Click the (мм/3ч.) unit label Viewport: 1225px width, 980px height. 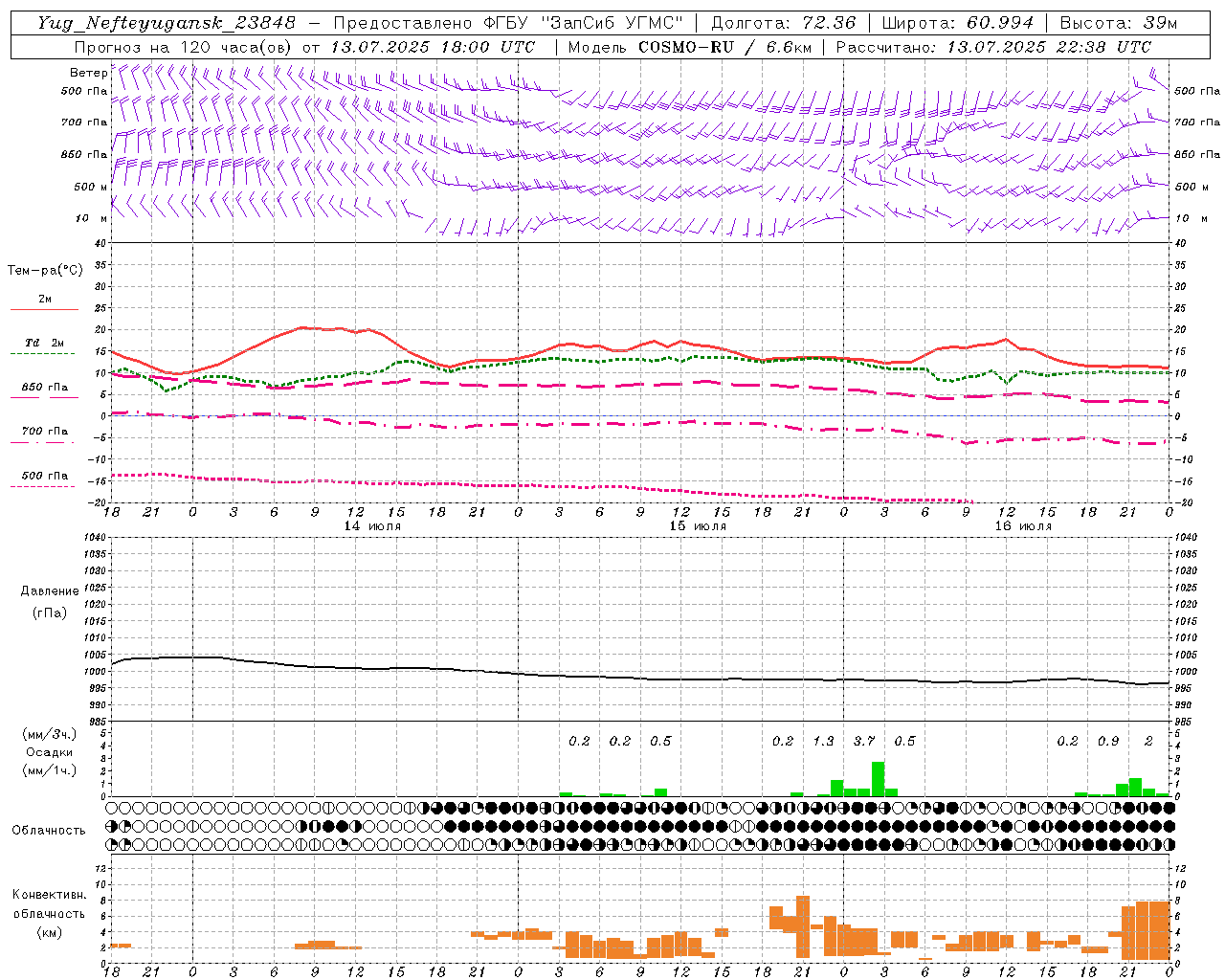48,734
